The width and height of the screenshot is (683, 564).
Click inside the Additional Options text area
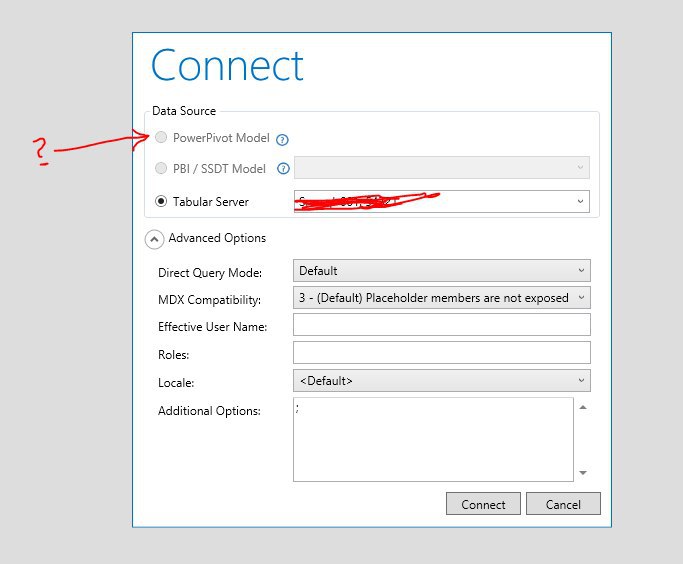pyautogui.click(x=433, y=439)
